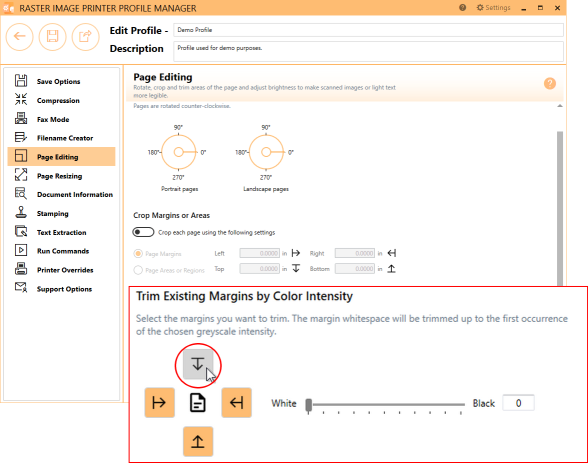Toggle the top margin trim button
This screenshot has height=463, width=588.
pyautogui.click(x=198, y=364)
